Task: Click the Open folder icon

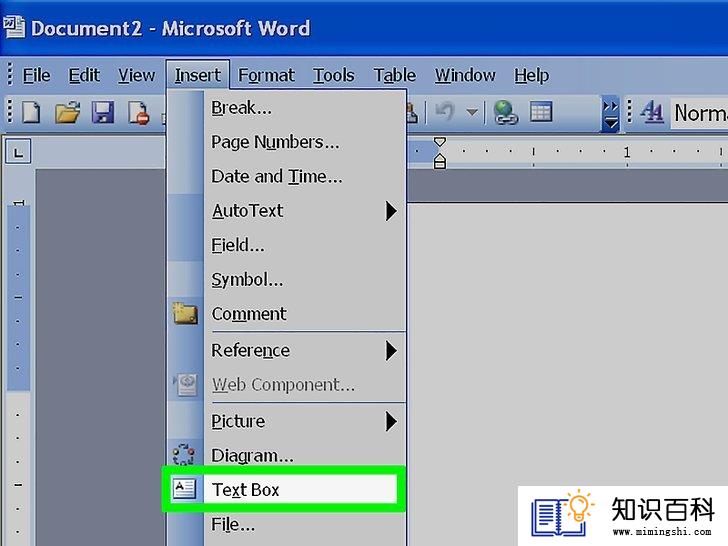Action: click(x=67, y=112)
